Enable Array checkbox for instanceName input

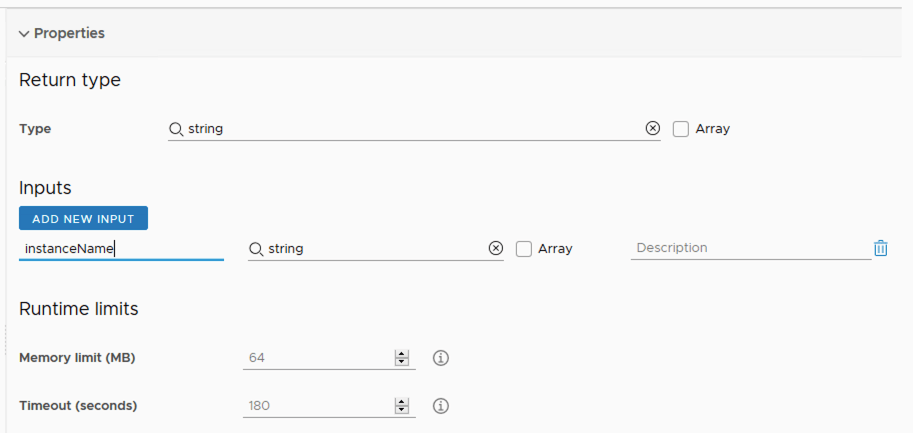pyautogui.click(x=524, y=248)
